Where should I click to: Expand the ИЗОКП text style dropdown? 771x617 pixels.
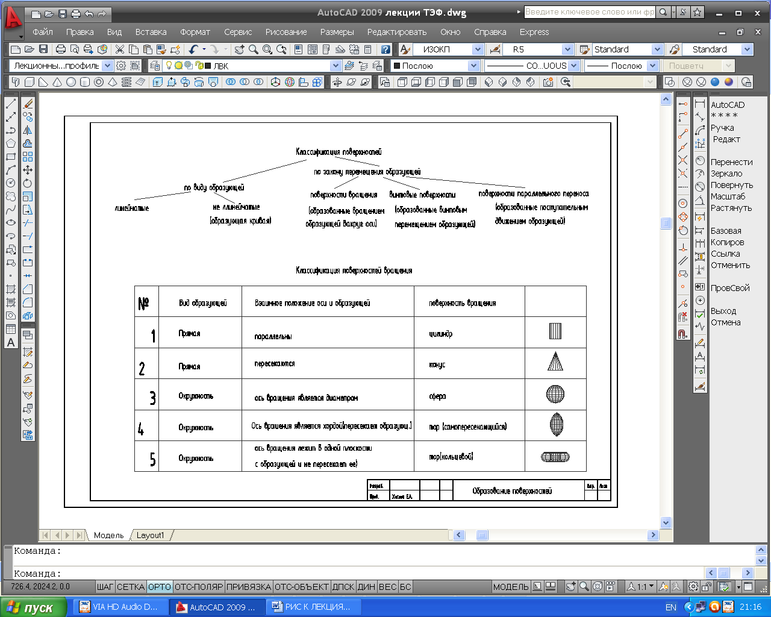click(476, 49)
